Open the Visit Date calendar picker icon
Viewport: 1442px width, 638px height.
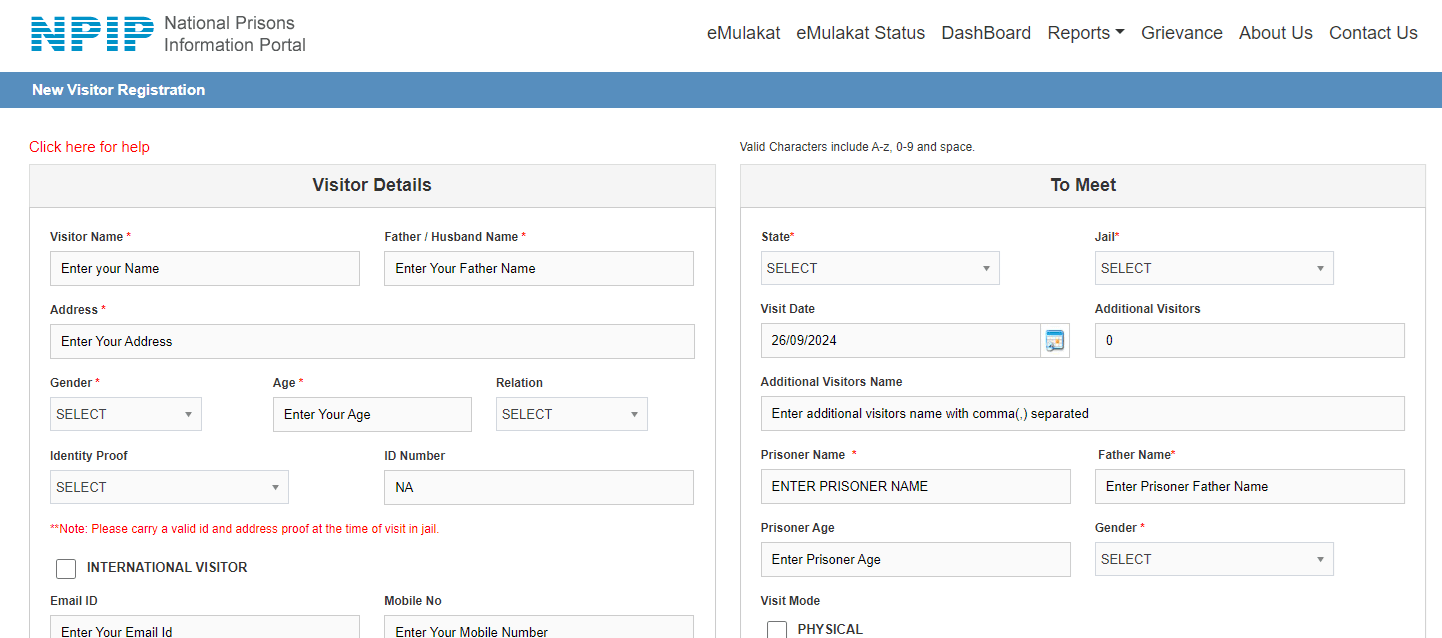(1055, 341)
